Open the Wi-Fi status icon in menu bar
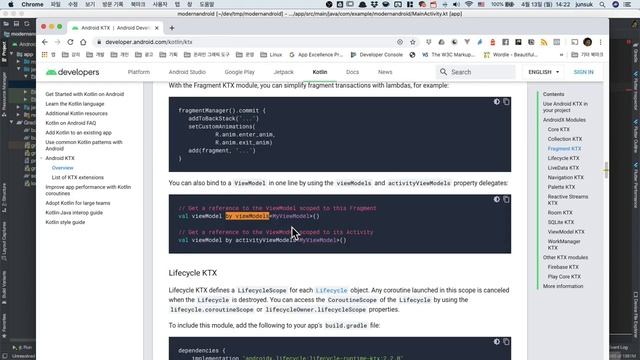Image resolution: width=640 pixels, height=360 pixels. pos(469,4)
